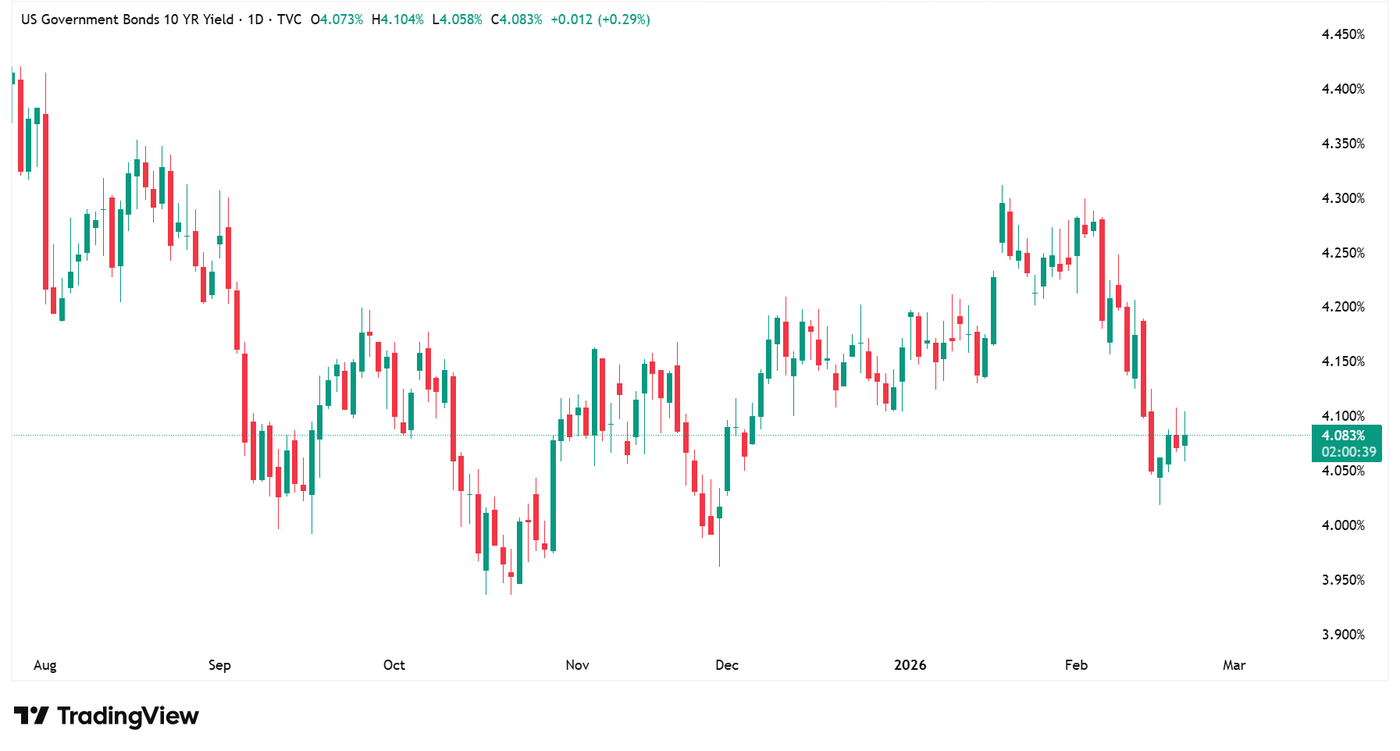Click the open value O4.073%
Image resolution: width=1400 pixels, height=751 pixels.
[x=338, y=19]
